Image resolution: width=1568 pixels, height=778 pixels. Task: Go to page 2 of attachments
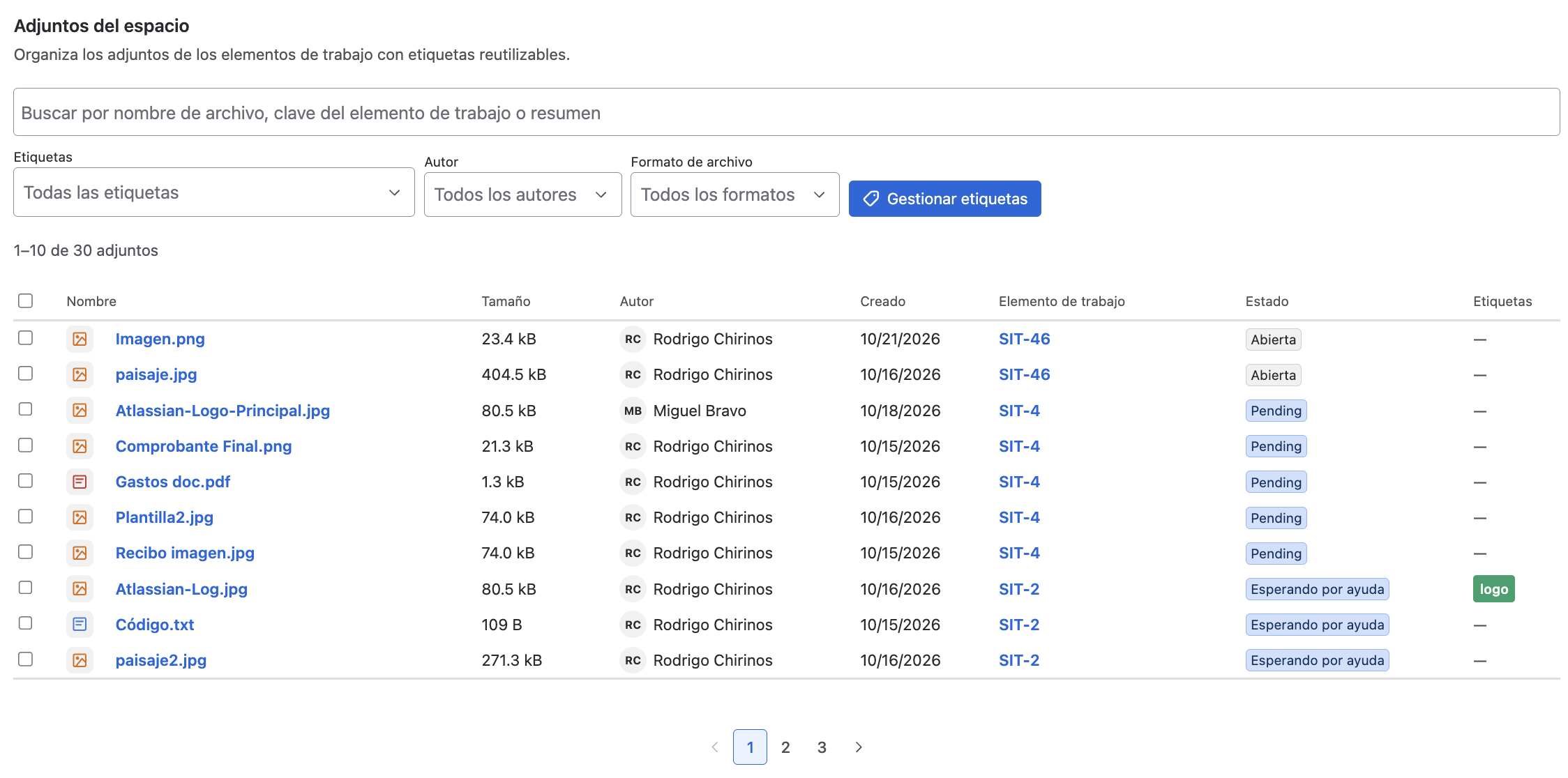pos(785,747)
